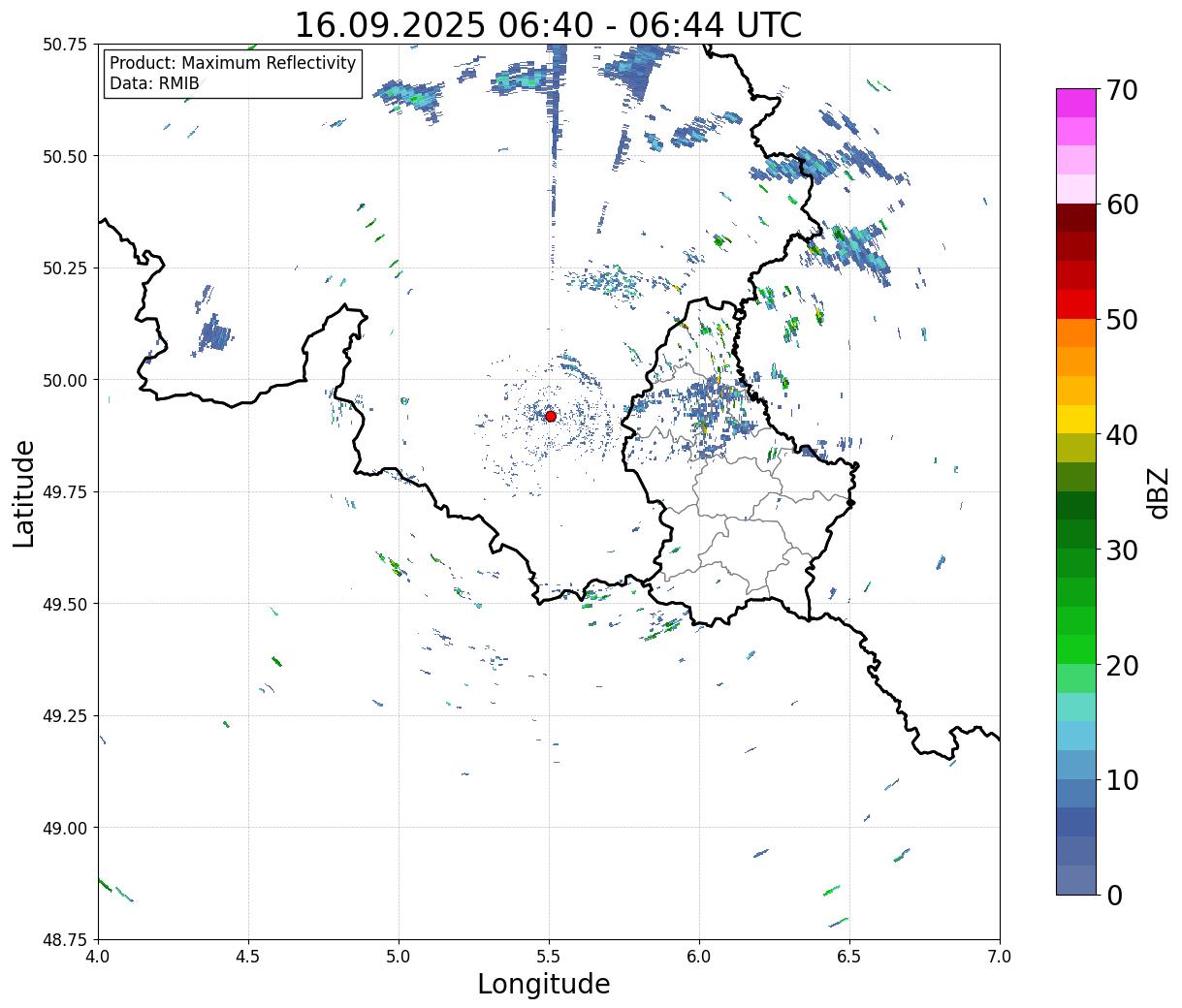
Task: Click the longitude tick label 4.5
Action: pyautogui.click(x=248, y=956)
